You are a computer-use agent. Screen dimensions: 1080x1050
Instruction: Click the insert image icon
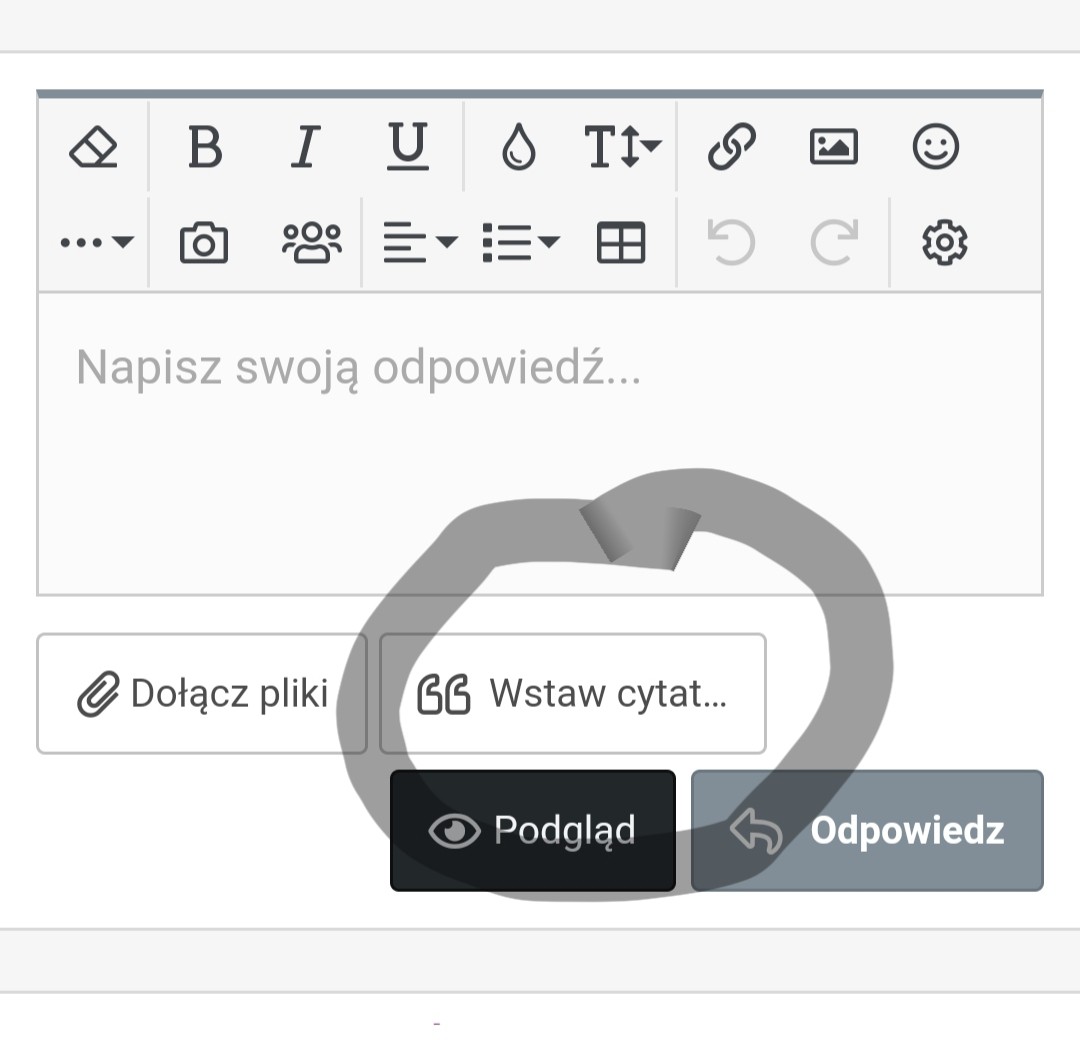(833, 148)
